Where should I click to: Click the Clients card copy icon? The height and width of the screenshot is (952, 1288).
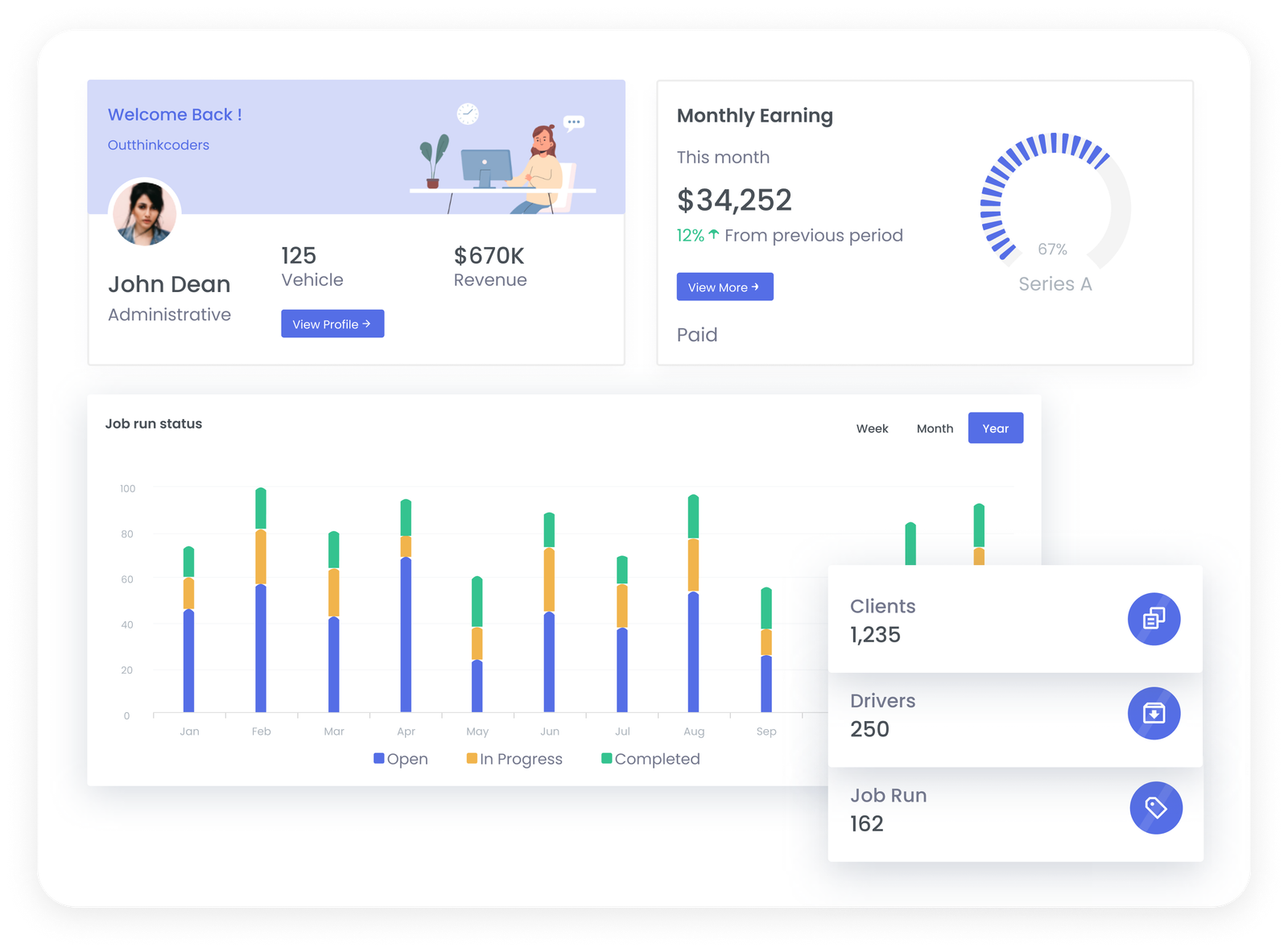[x=1154, y=619]
